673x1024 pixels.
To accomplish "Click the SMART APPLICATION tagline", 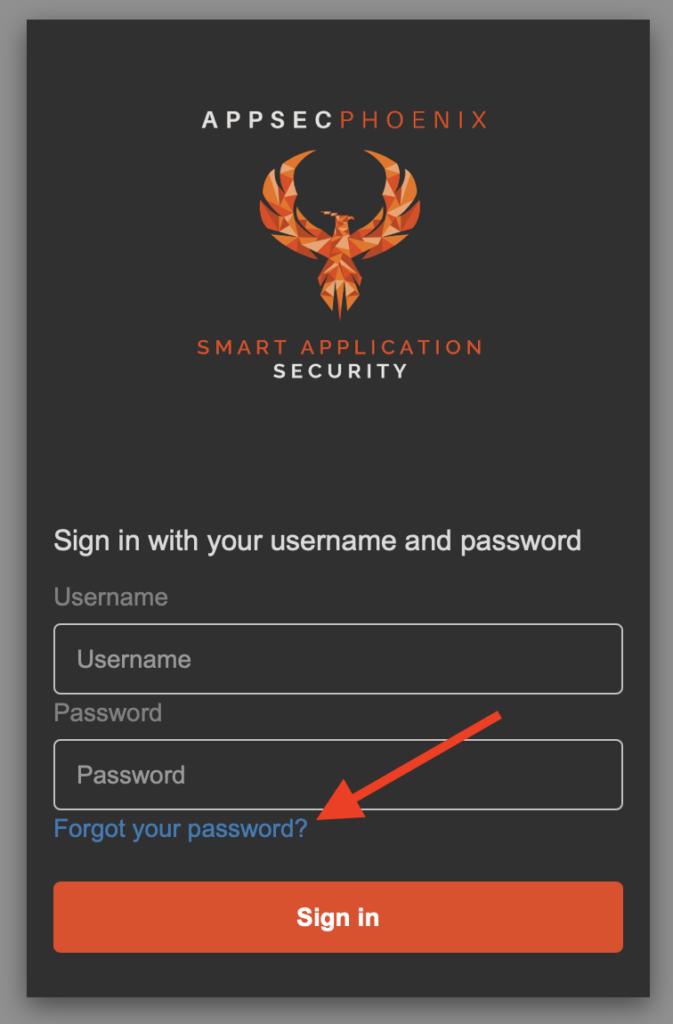I will (339, 347).
